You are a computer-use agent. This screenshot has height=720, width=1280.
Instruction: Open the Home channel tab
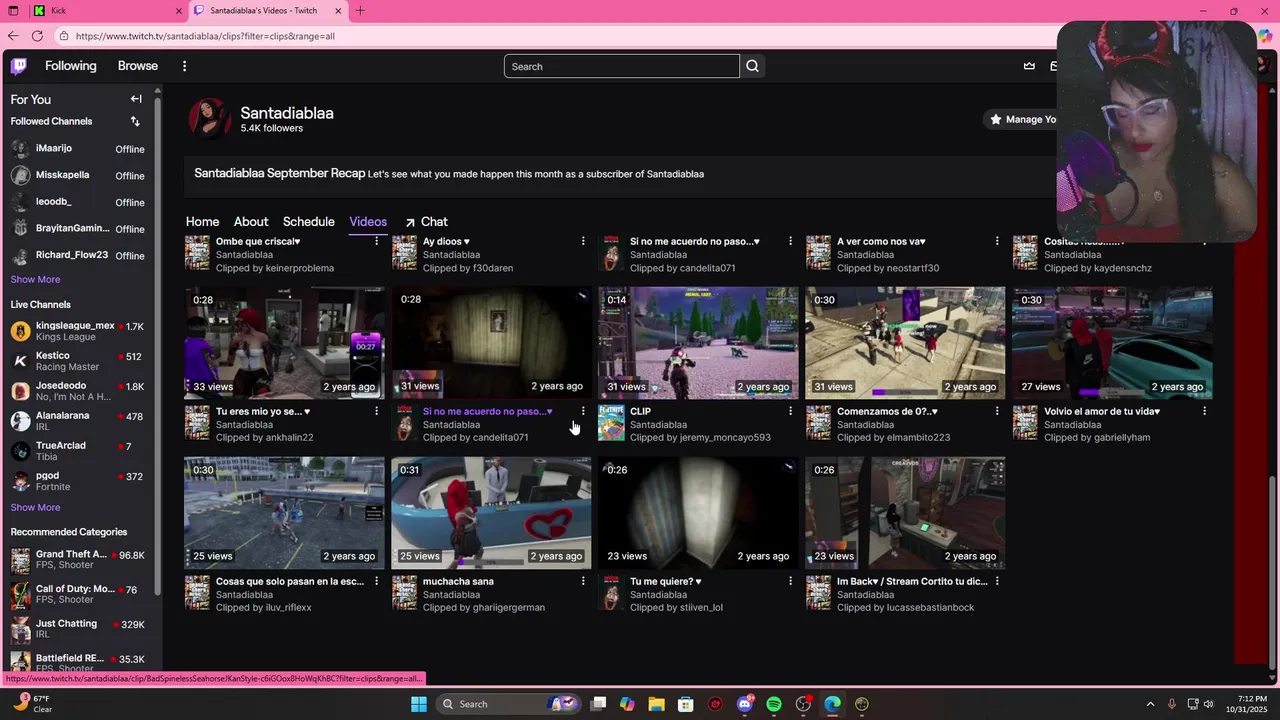pyautogui.click(x=202, y=222)
